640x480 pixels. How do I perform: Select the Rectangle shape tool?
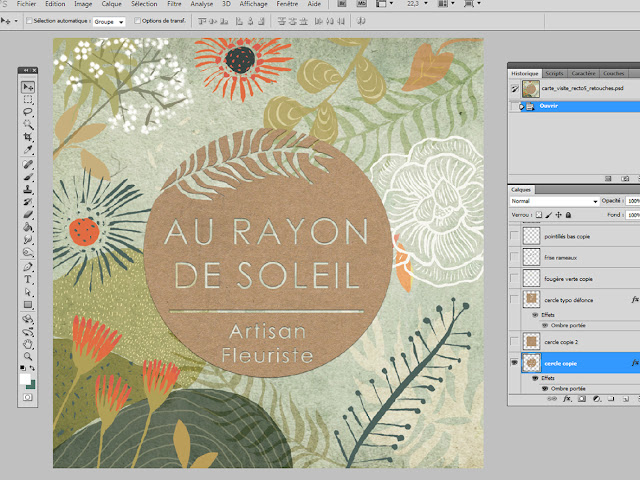28,304
